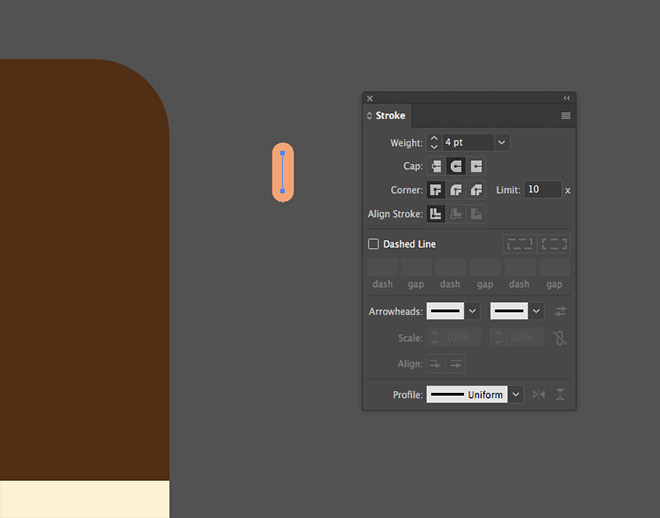
Task: Click the Uniform profile preview
Action: (x=467, y=395)
